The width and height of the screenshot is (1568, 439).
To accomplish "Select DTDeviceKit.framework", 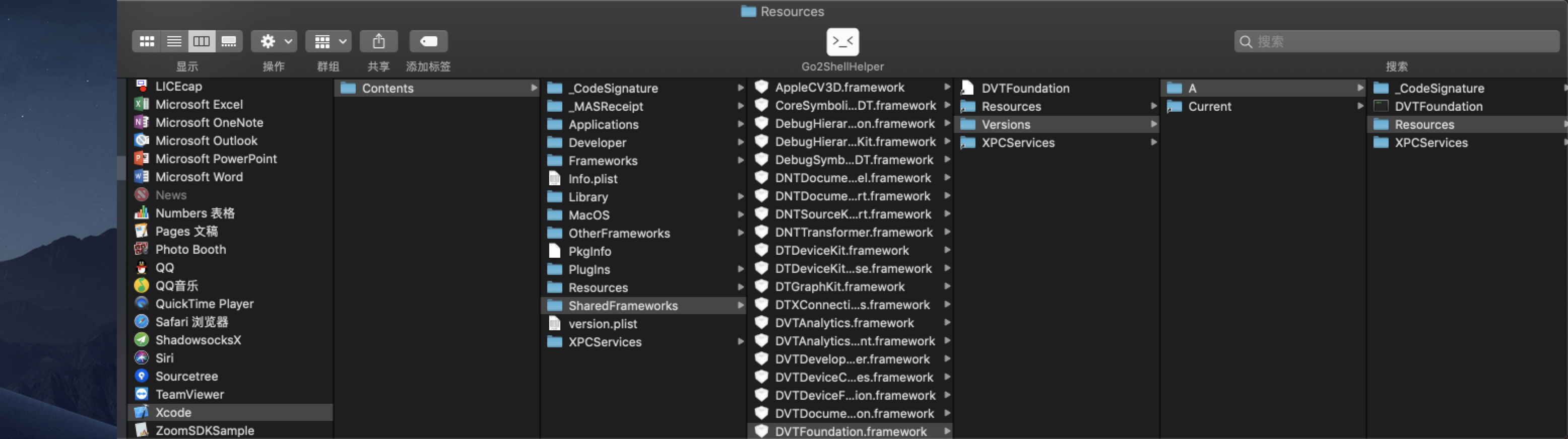I will click(851, 251).
